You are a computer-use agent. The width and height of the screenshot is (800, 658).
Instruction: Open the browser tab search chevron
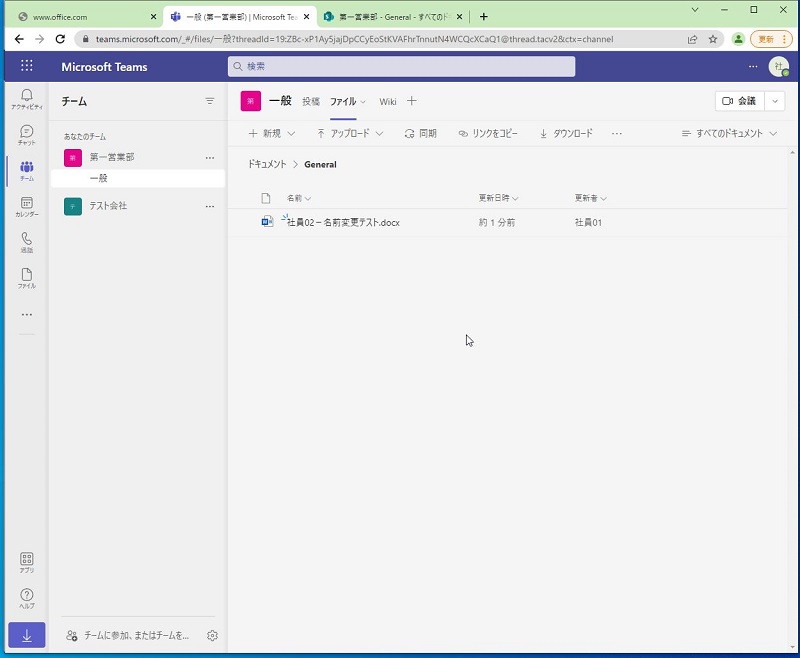695,10
